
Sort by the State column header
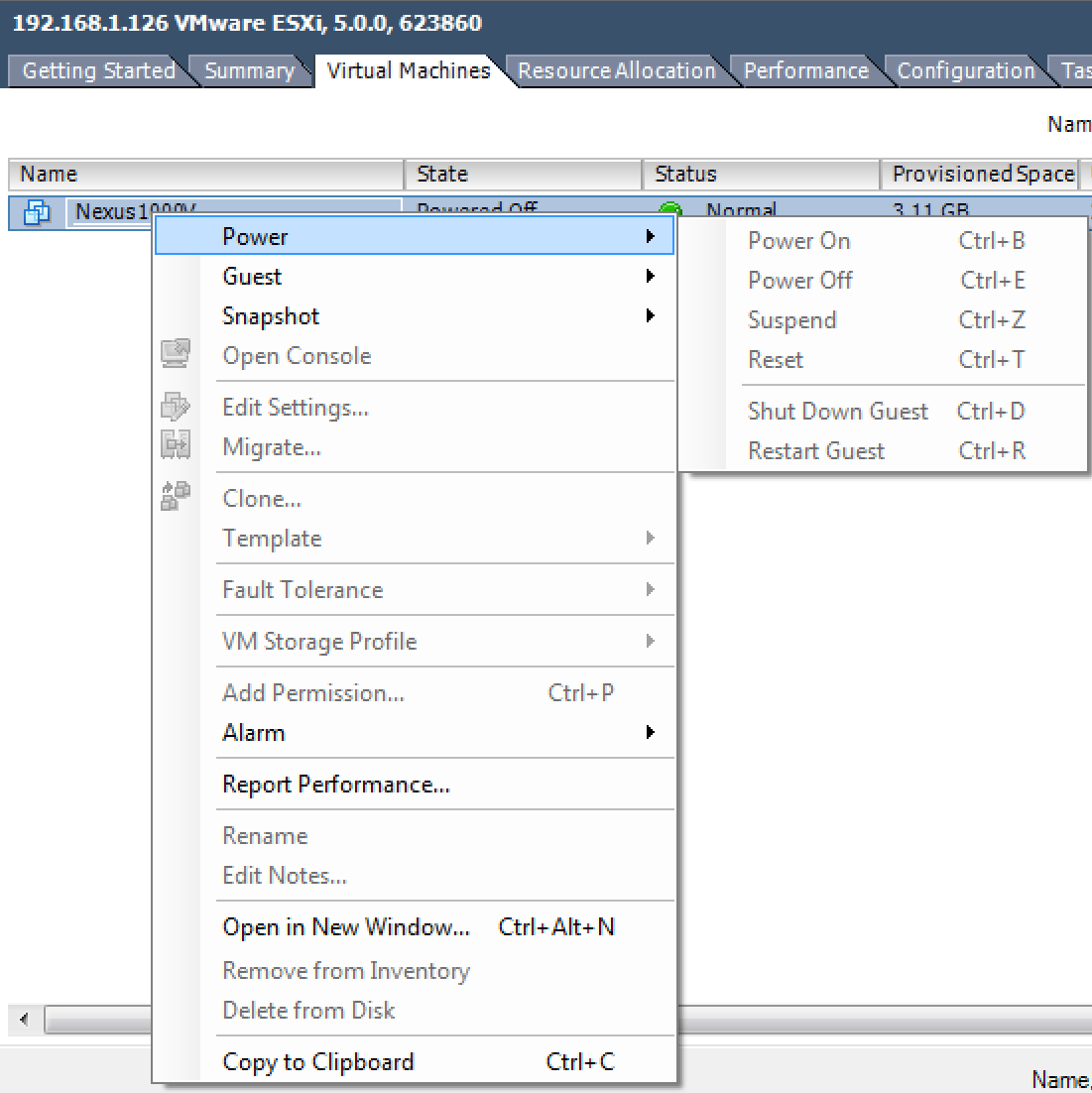click(x=524, y=175)
